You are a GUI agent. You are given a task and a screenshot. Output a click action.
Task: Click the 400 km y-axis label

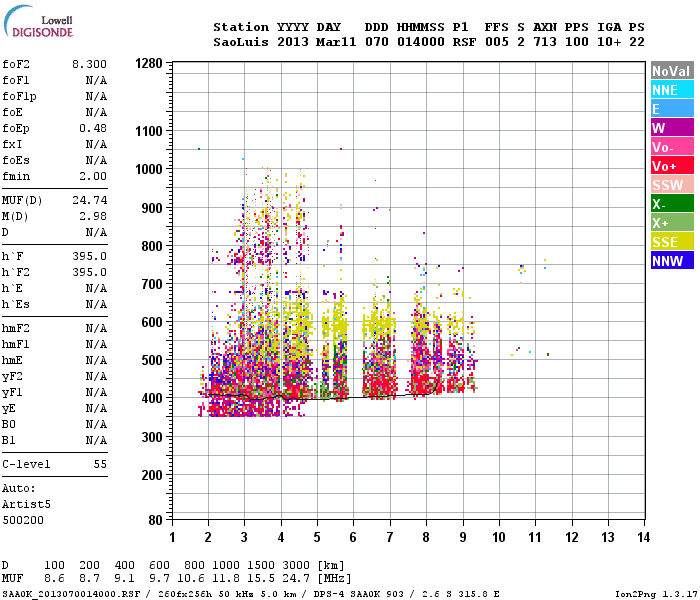[x=152, y=398]
